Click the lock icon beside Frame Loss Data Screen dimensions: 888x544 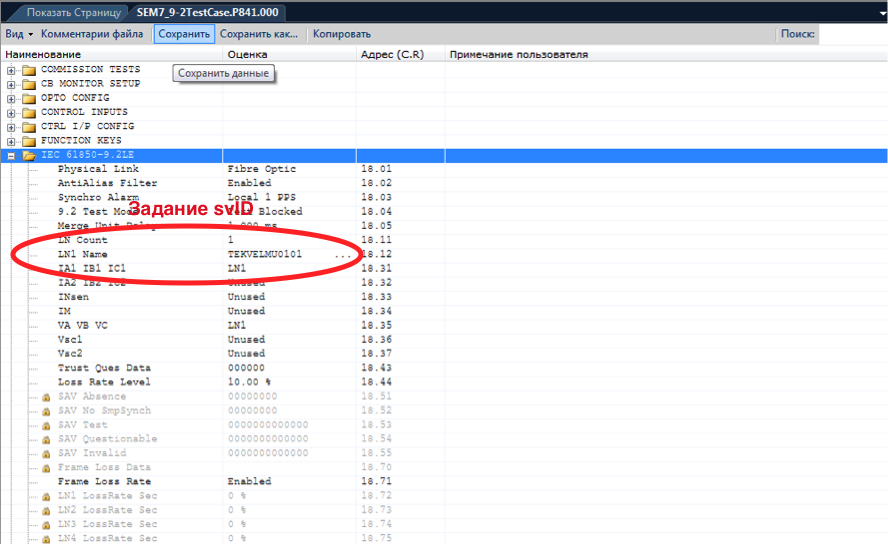tap(46, 467)
